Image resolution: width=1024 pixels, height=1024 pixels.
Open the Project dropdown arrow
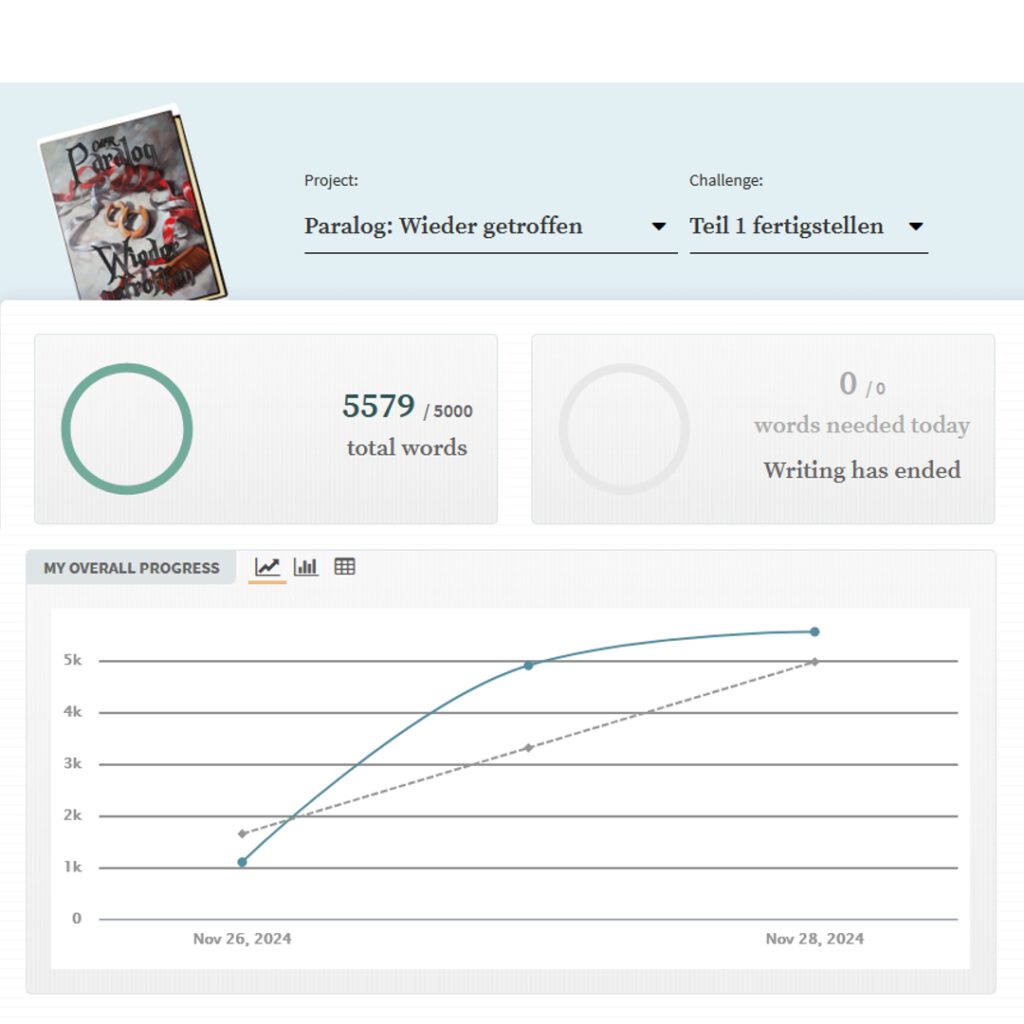tap(659, 227)
